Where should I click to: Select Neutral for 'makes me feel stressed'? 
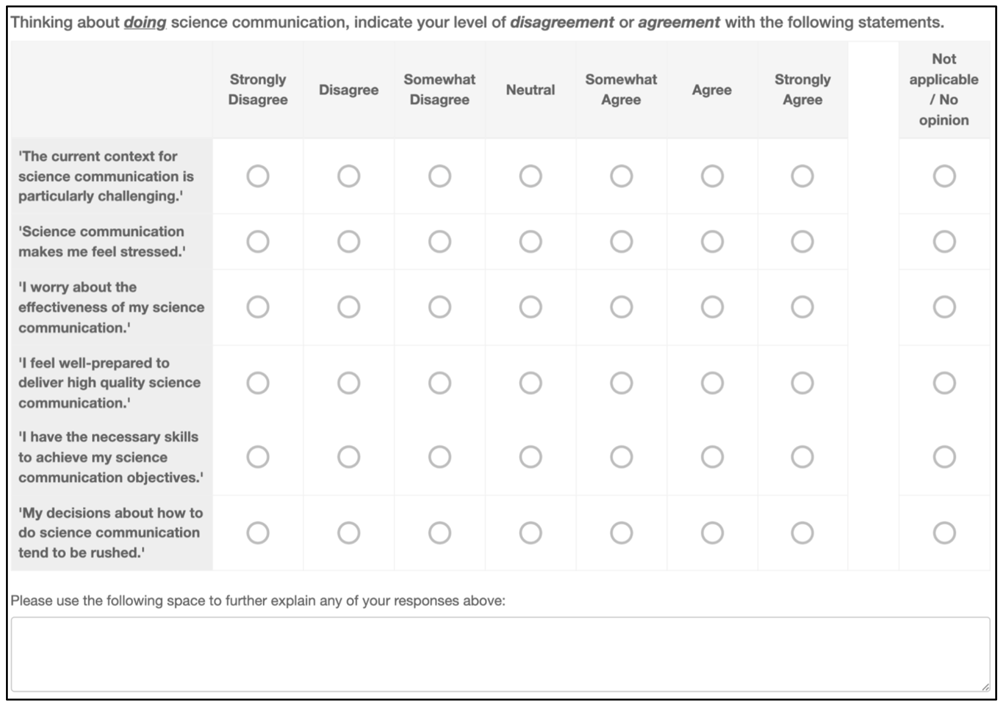pyautogui.click(x=530, y=242)
